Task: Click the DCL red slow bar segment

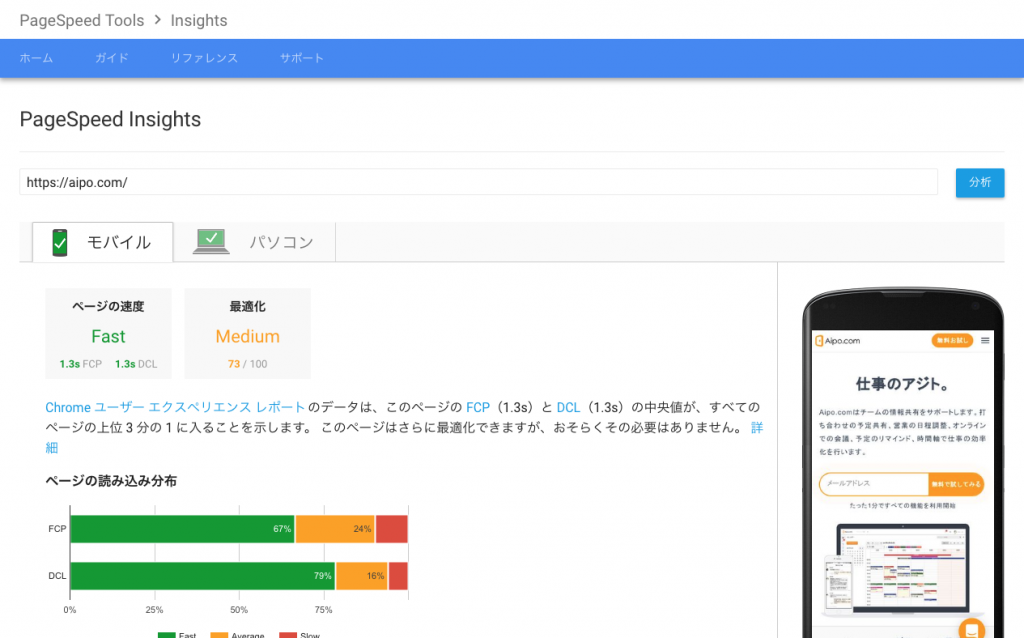Action: (x=398, y=576)
